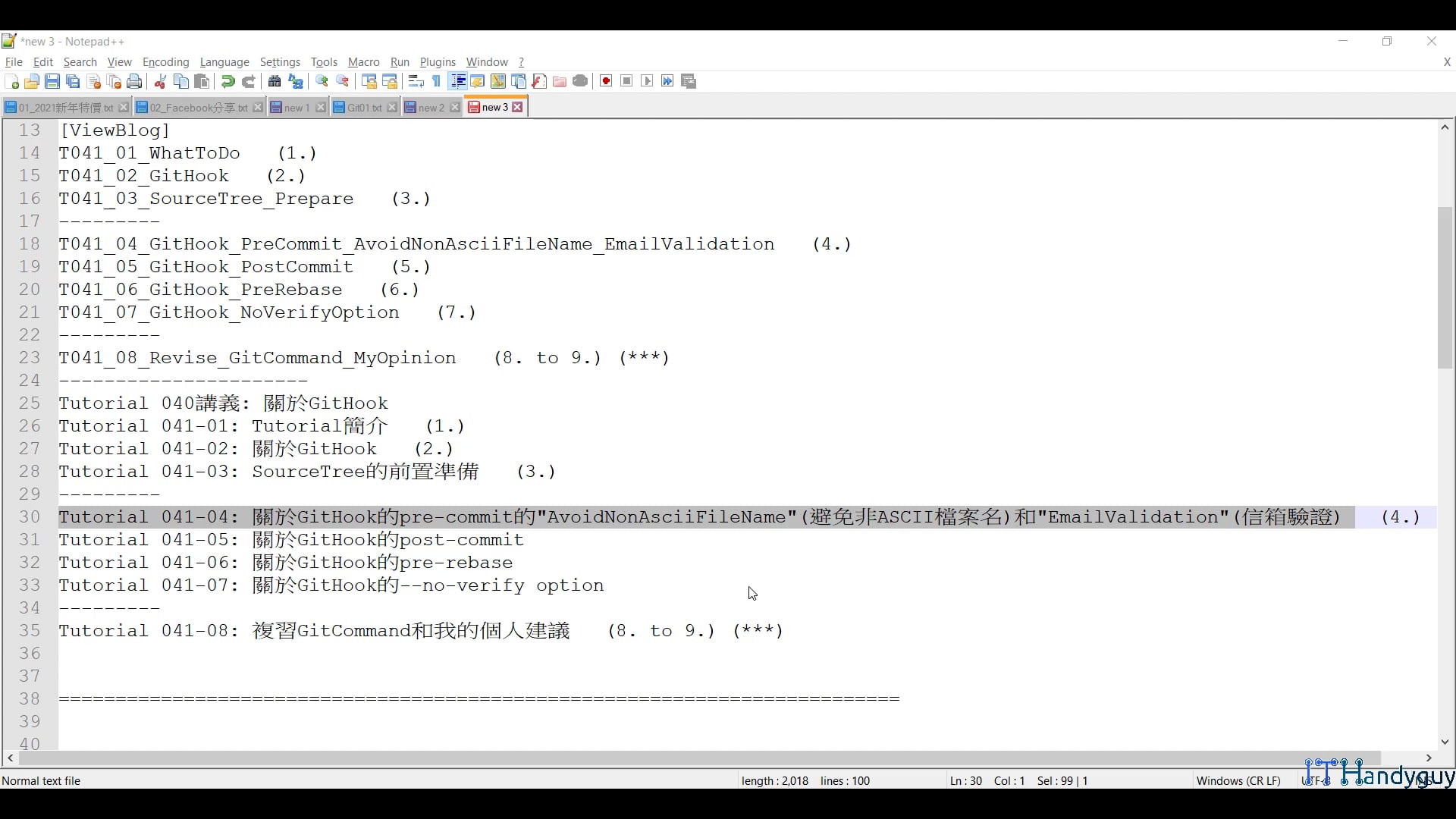
Task: Toggle word wrap in the toolbar
Action: (416, 81)
